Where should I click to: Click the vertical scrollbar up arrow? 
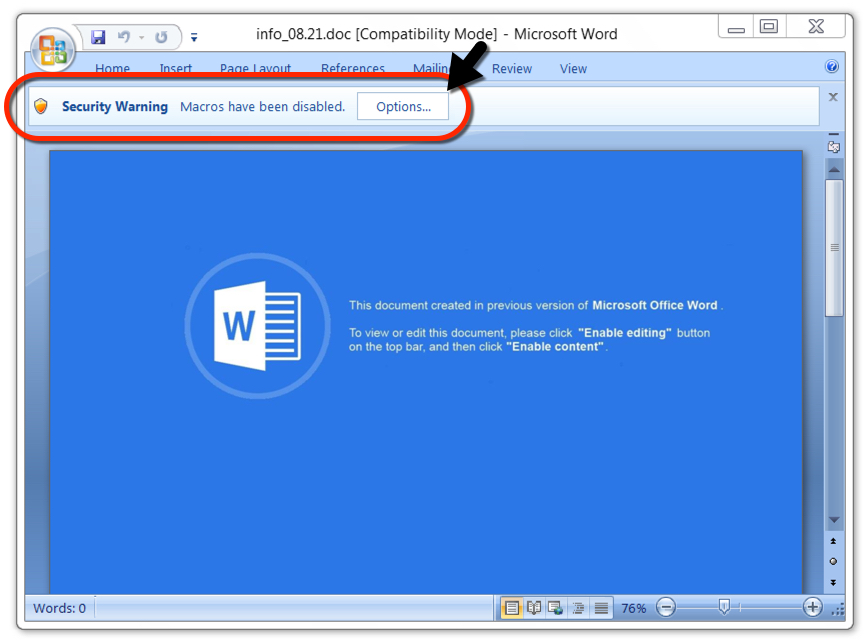(x=834, y=169)
